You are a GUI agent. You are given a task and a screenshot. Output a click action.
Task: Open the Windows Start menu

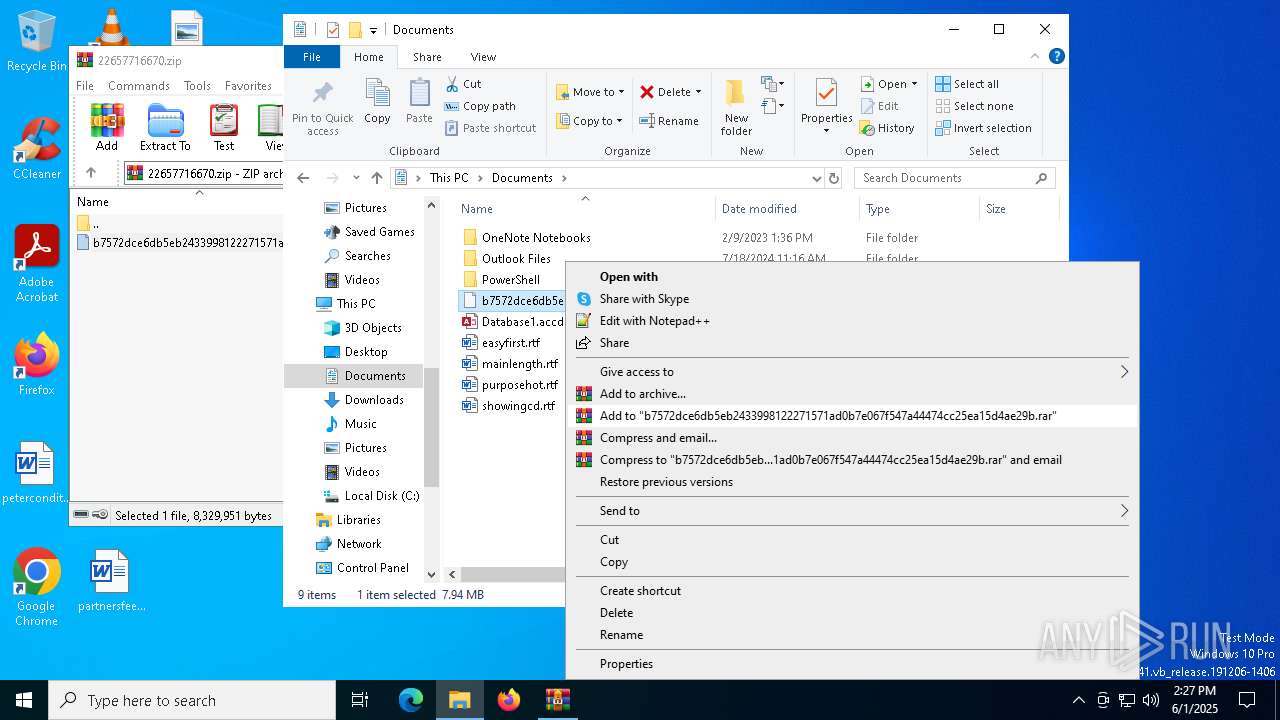coord(24,700)
